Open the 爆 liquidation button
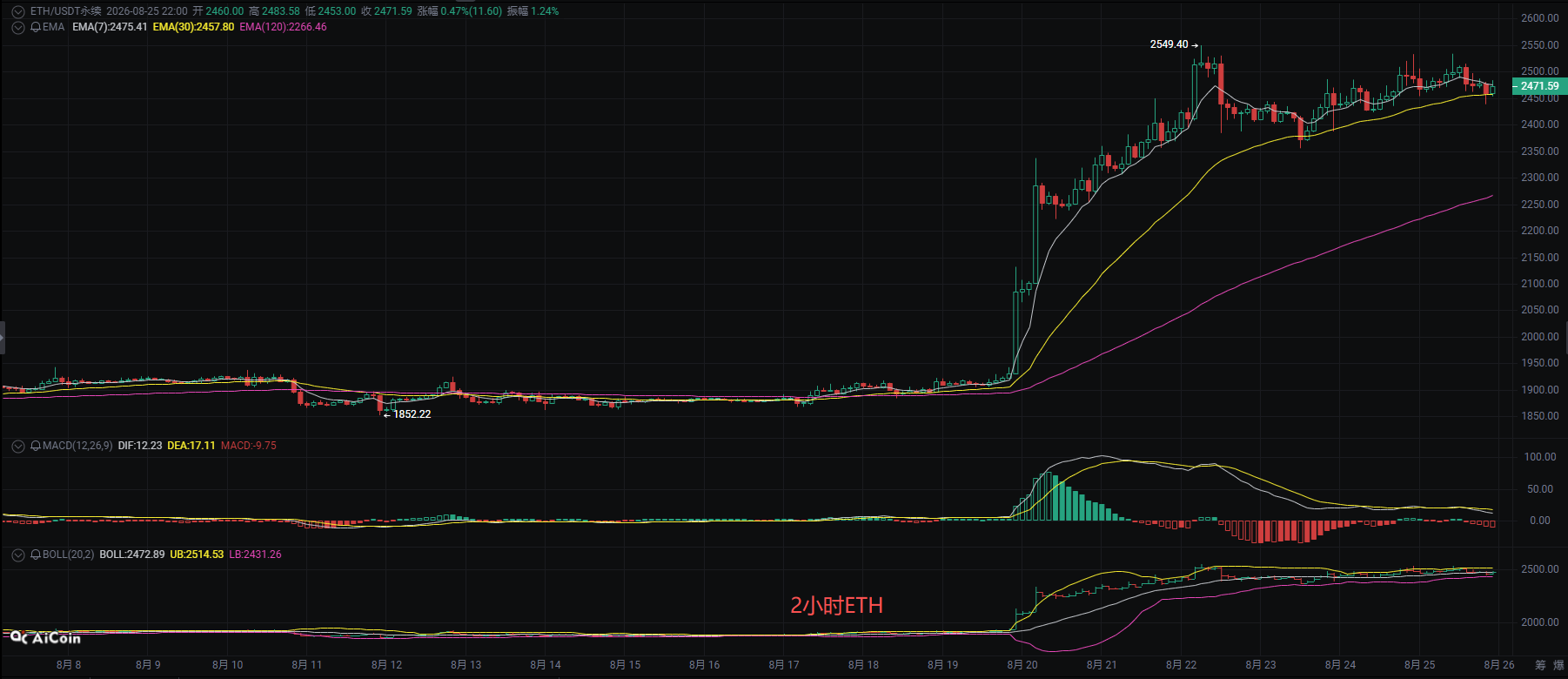The image size is (1568, 679). 1558,665
